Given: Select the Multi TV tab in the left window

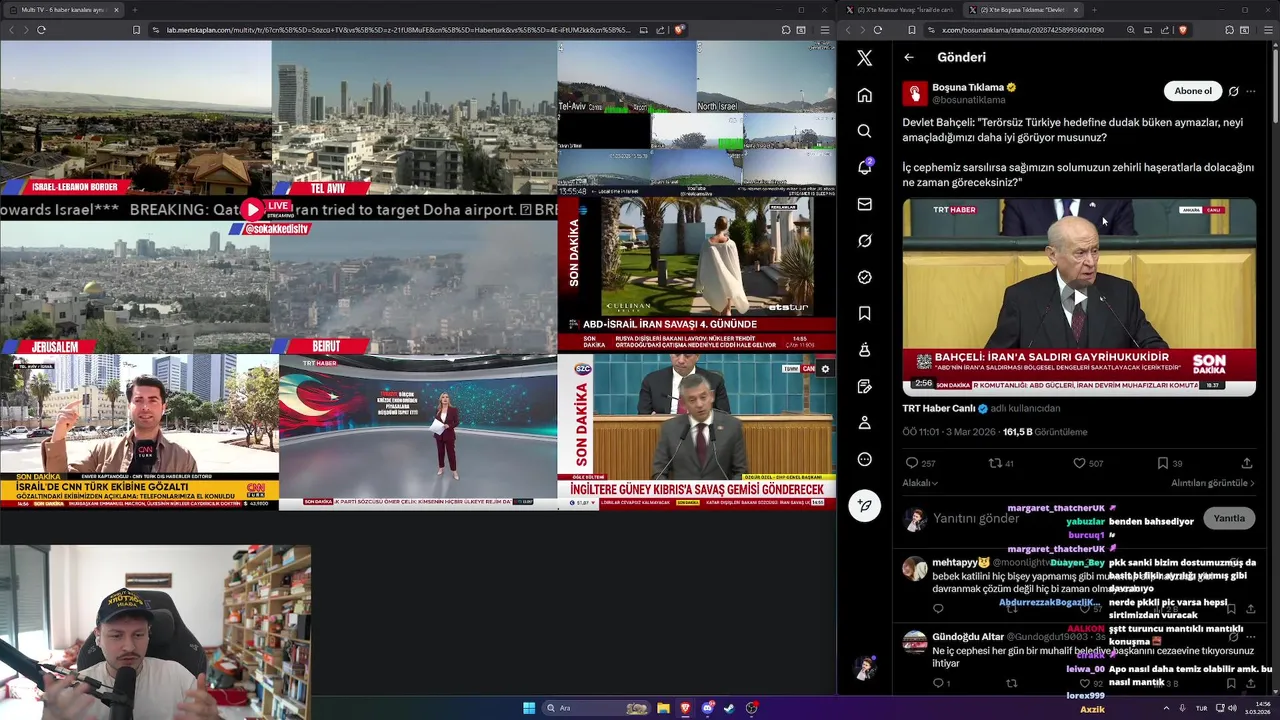Looking at the screenshot, I should tap(63, 10).
